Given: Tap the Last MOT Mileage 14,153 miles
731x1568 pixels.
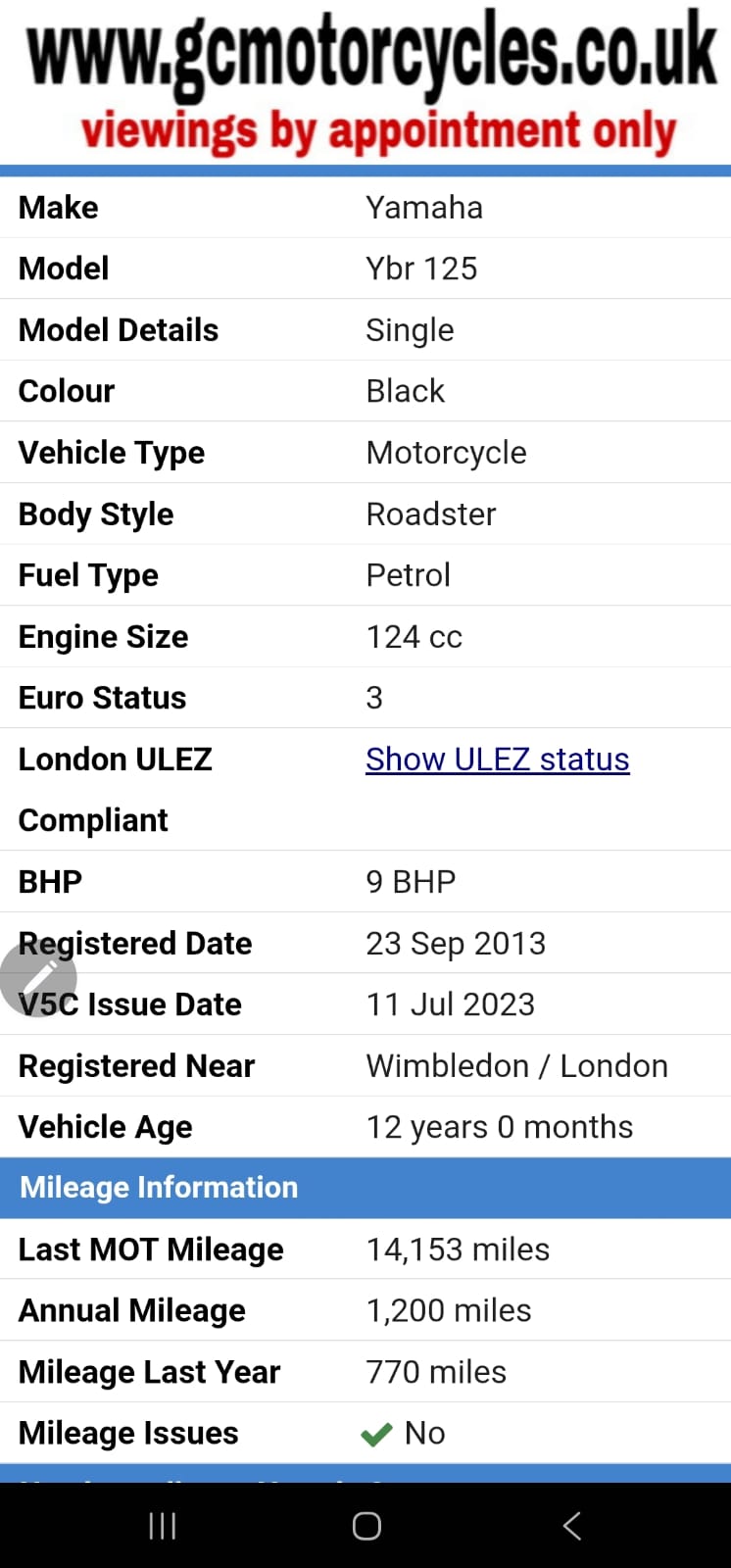Looking at the screenshot, I should tap(458, 1249).
